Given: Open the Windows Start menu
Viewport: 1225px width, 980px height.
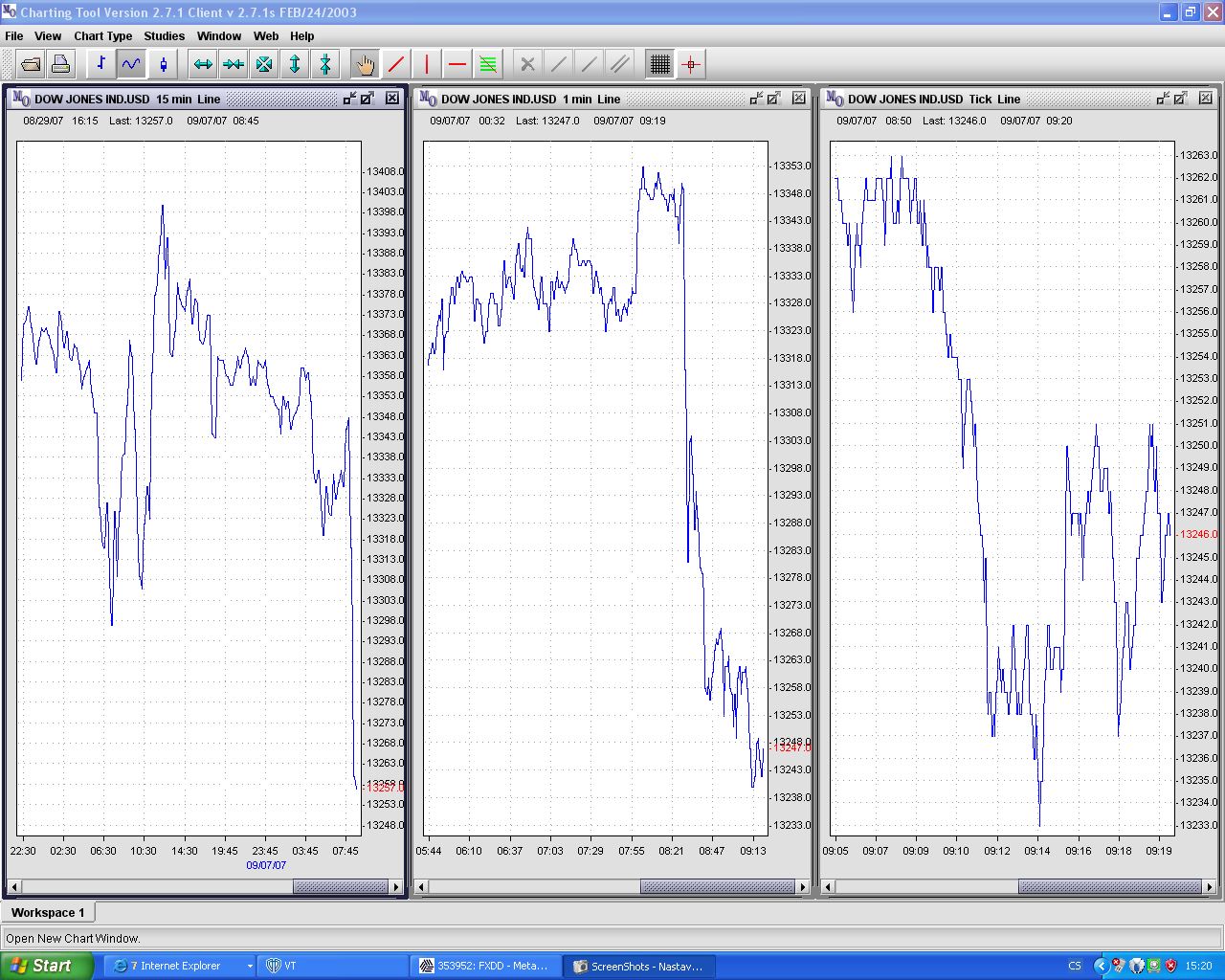Looking at the screenshot, I should pos(47,966).
